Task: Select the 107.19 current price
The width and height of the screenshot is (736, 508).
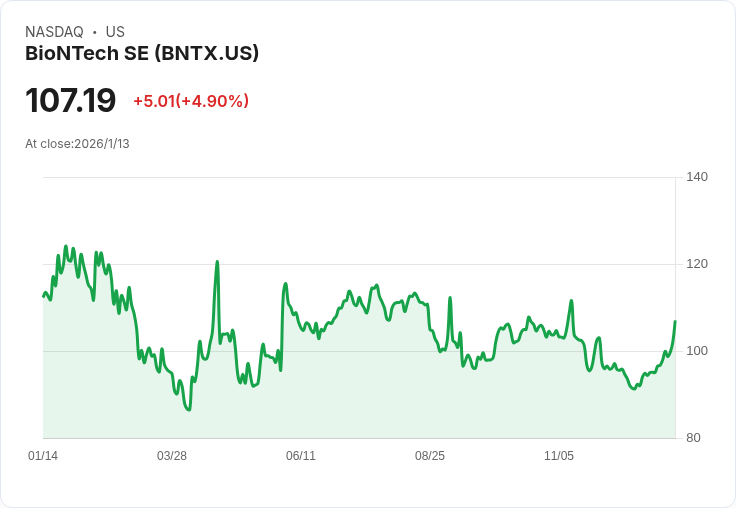Action: [x=70, y=100]
